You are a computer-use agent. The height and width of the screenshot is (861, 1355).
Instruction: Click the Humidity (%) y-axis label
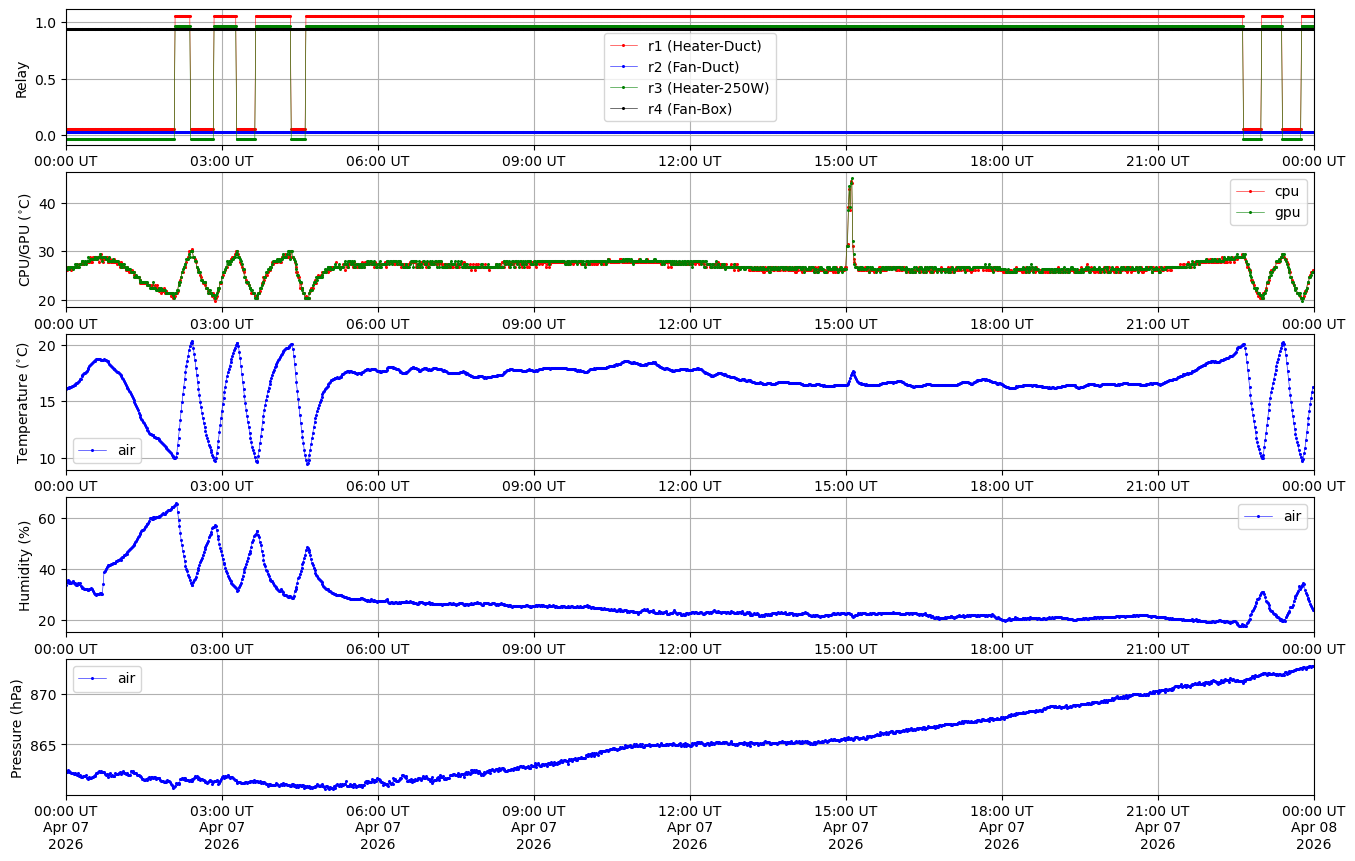[24, 565]
